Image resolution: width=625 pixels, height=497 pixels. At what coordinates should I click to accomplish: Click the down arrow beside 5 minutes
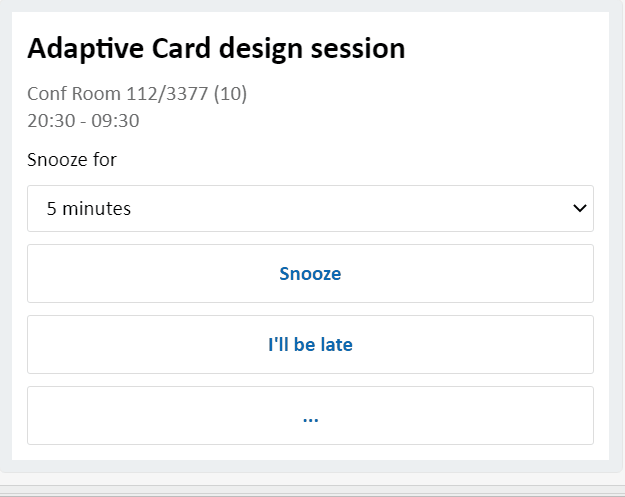578,208
